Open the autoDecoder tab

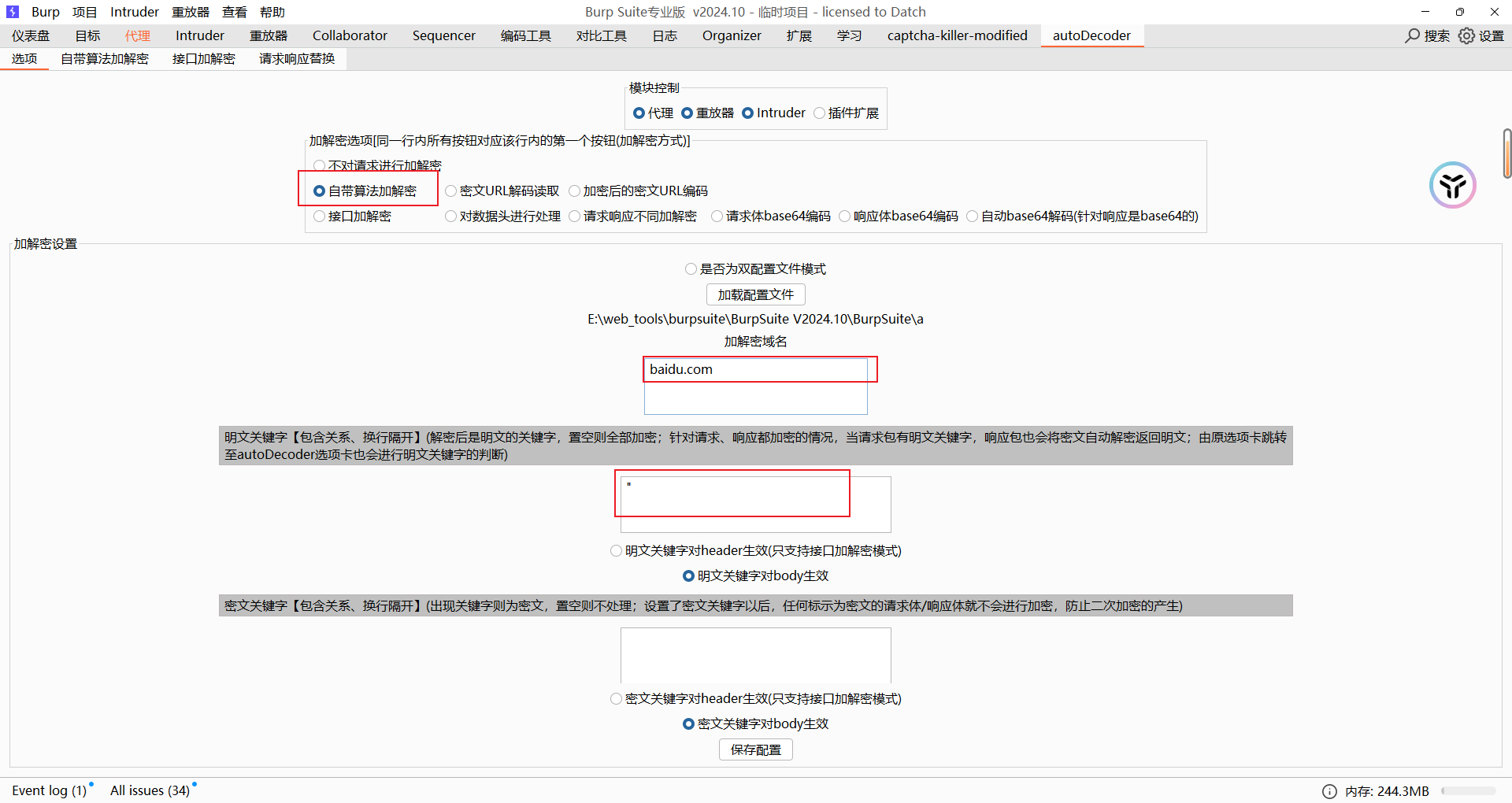coord(1091,35)
